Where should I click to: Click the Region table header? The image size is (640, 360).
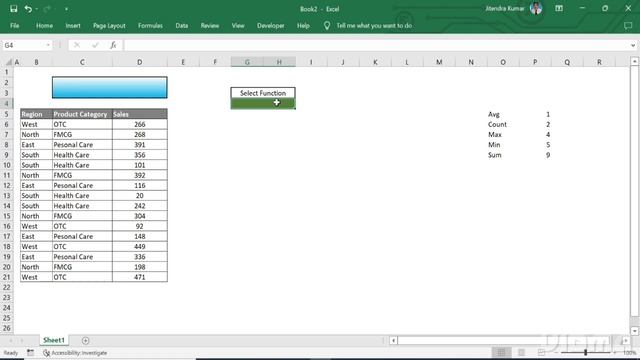(36, 114)
